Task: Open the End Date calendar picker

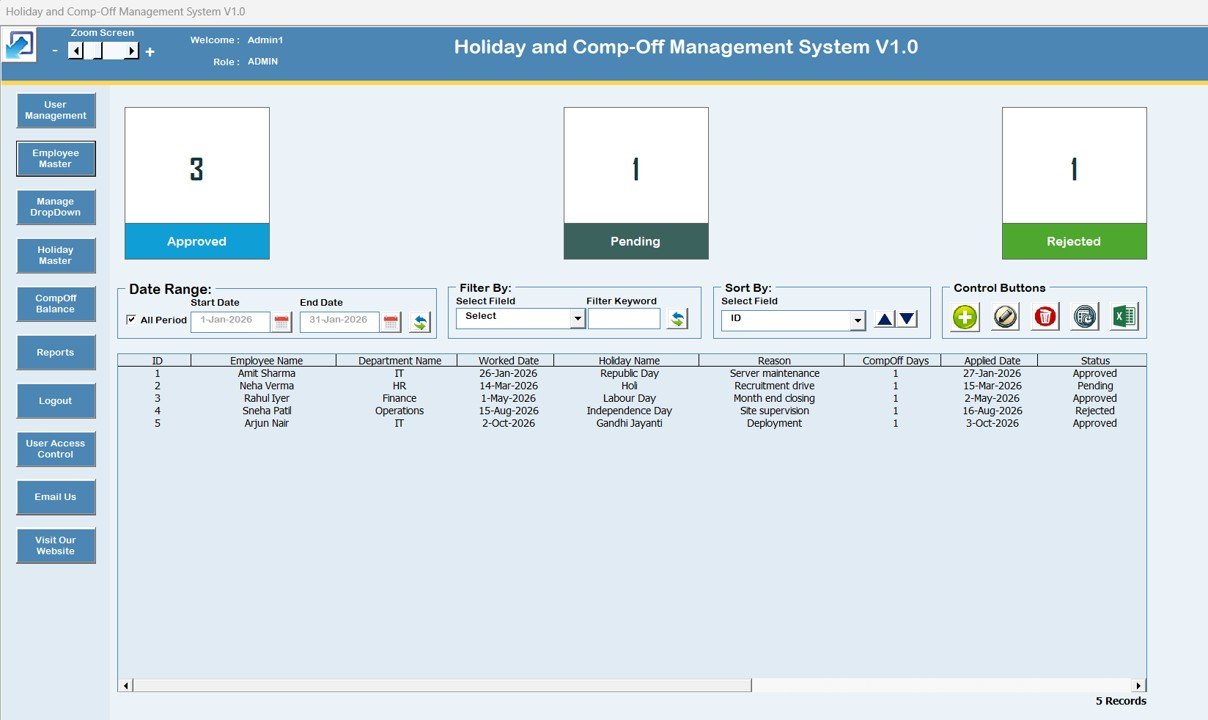Action: [x=391, y=322]
